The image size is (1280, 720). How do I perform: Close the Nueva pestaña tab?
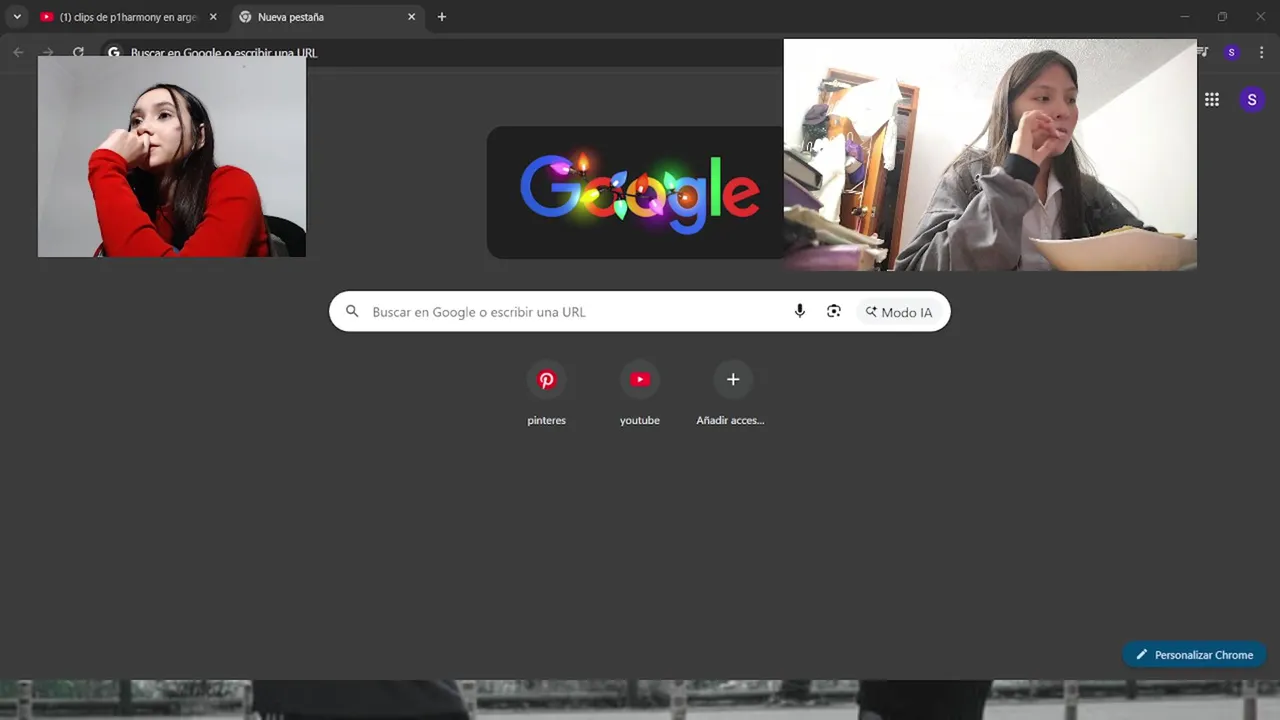(x=411, y=17)
